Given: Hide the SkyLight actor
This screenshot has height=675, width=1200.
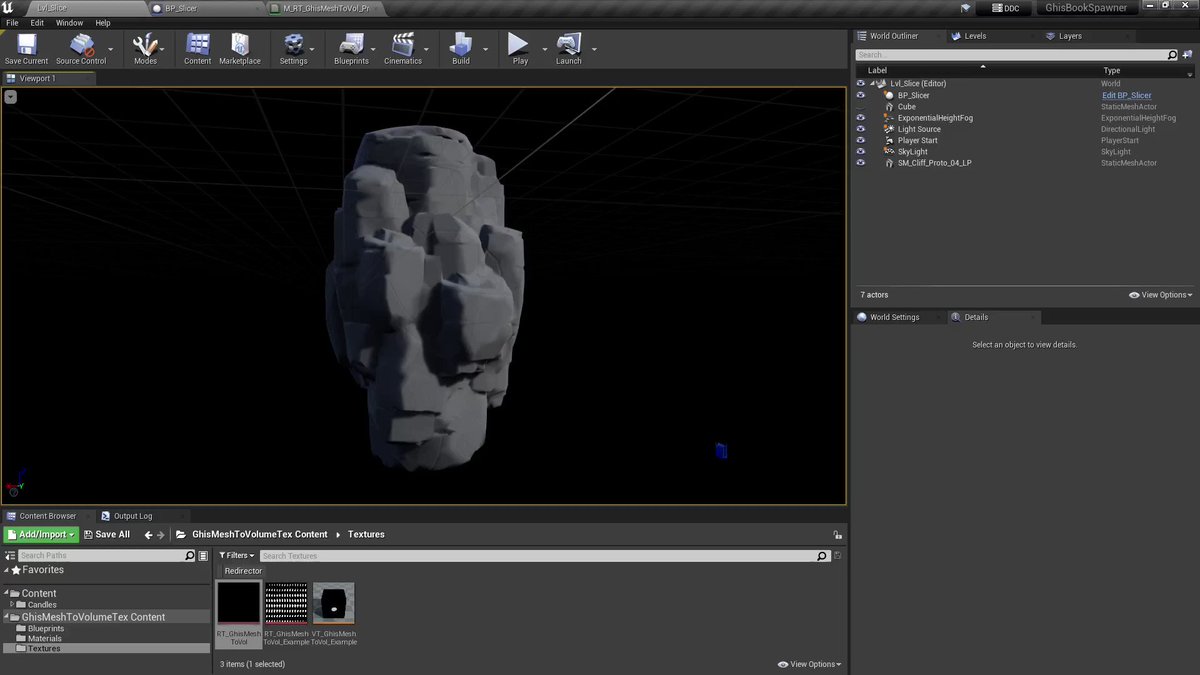Looking at the screenshot, I should (860, 152).
